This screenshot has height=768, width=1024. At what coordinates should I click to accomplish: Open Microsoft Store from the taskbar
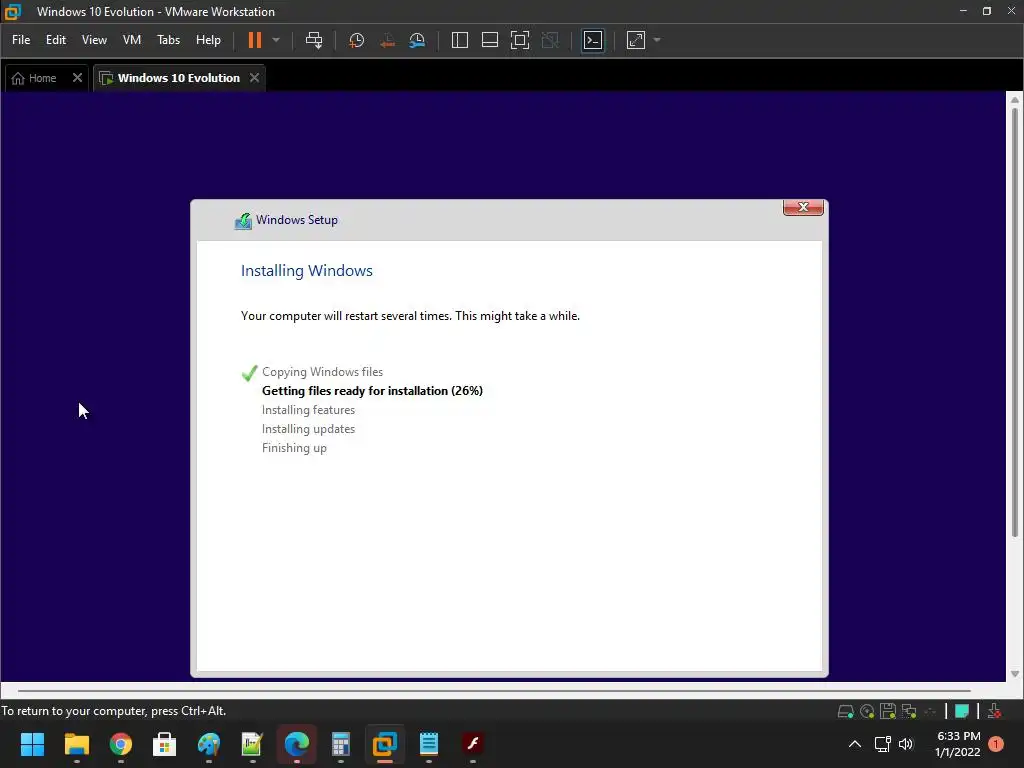click(165, 744)
